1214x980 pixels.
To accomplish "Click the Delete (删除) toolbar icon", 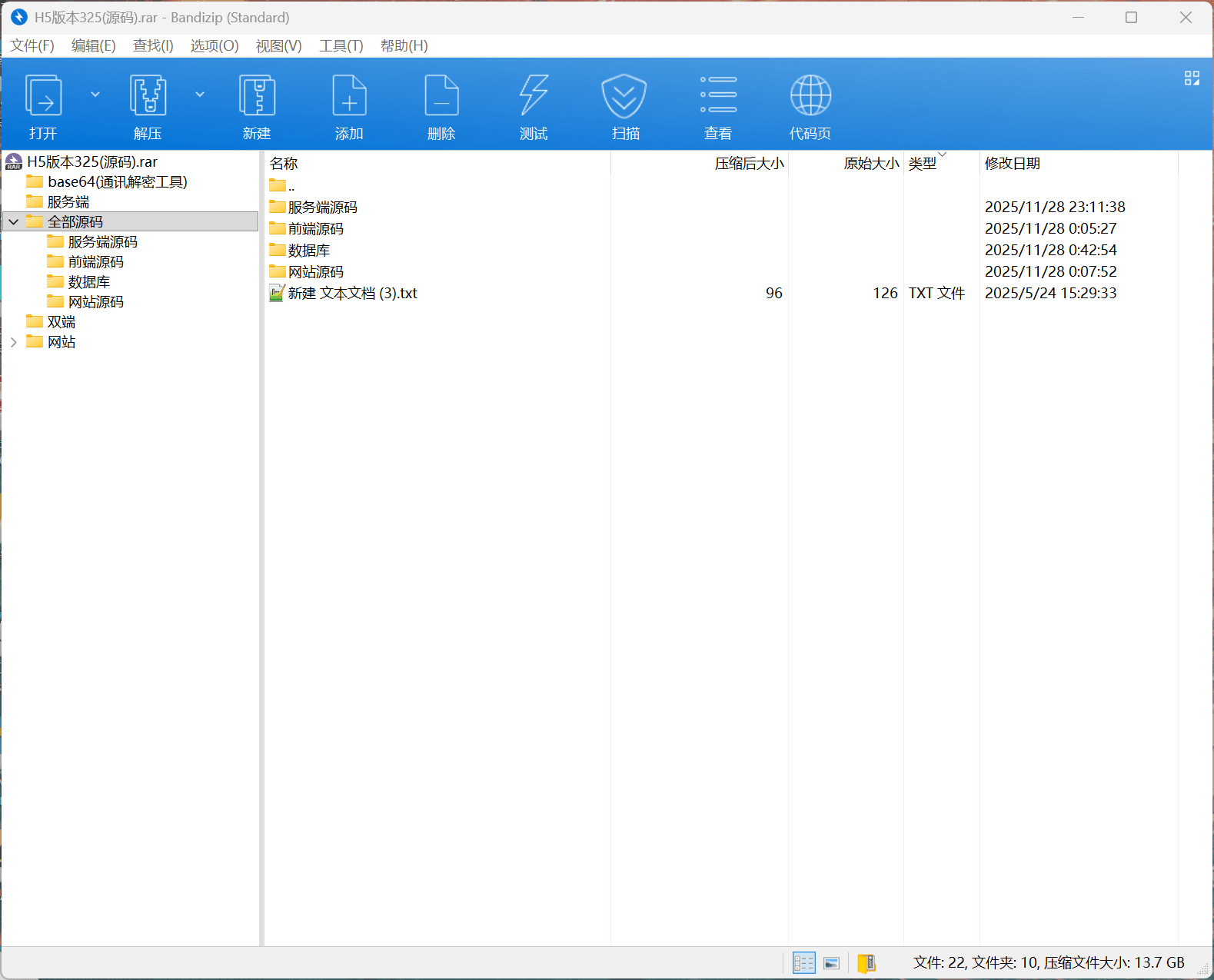I will (x=441, y=96).
